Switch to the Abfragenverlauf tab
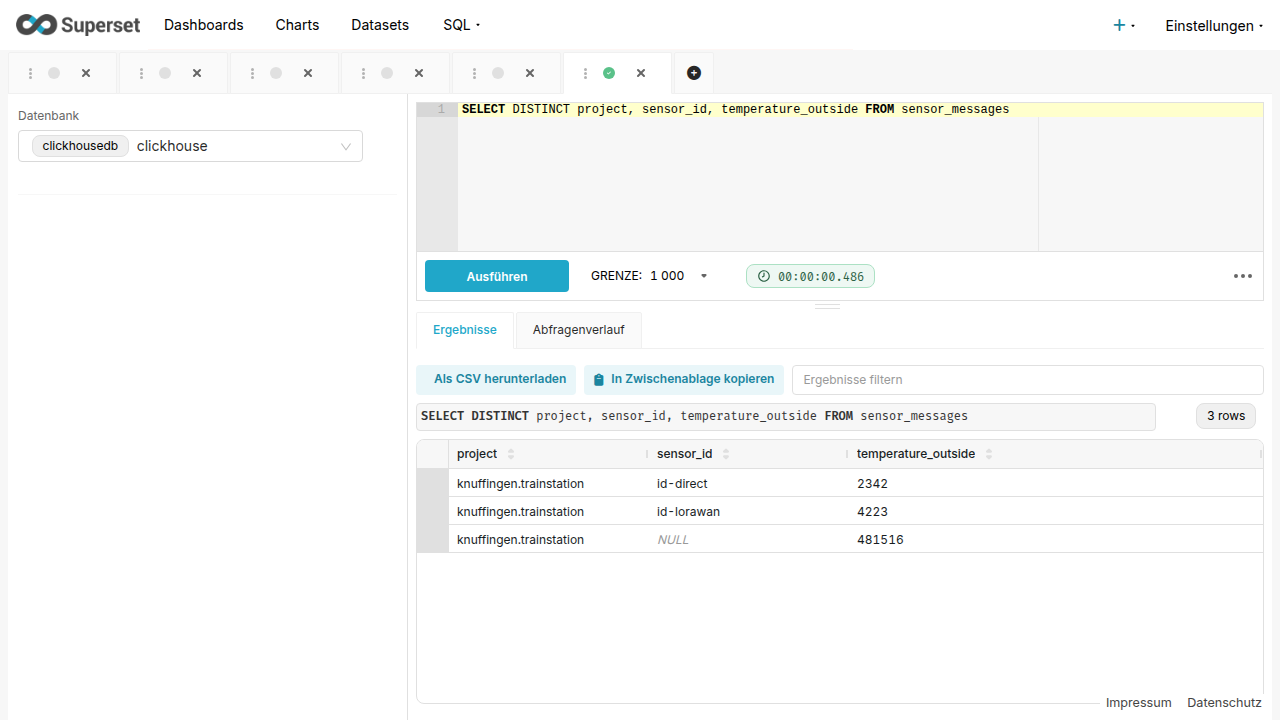Viewport: 1280px width, 720px height. pyautogui.click(x=578, y=330)
